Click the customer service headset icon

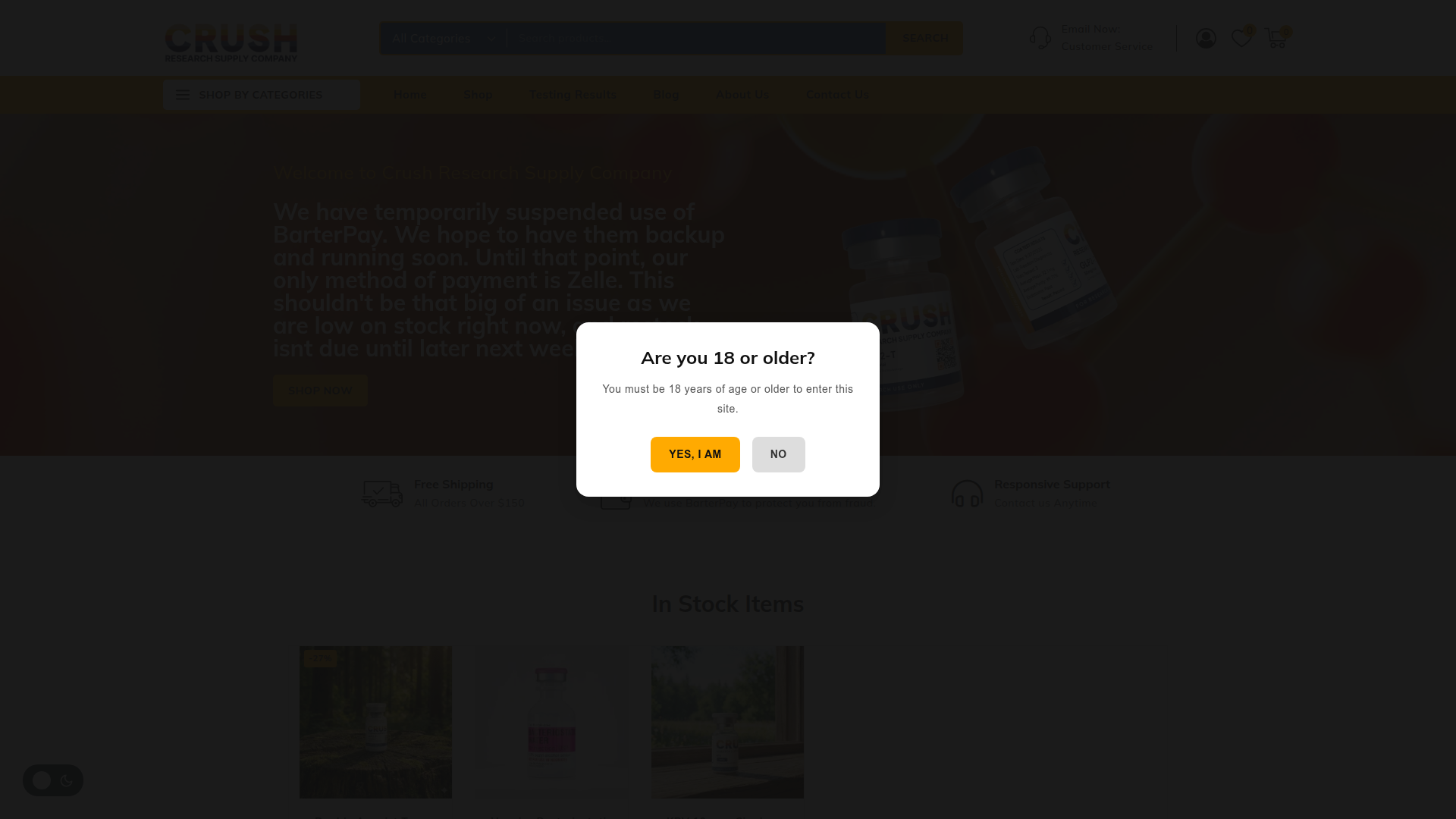coord(1040,38)
